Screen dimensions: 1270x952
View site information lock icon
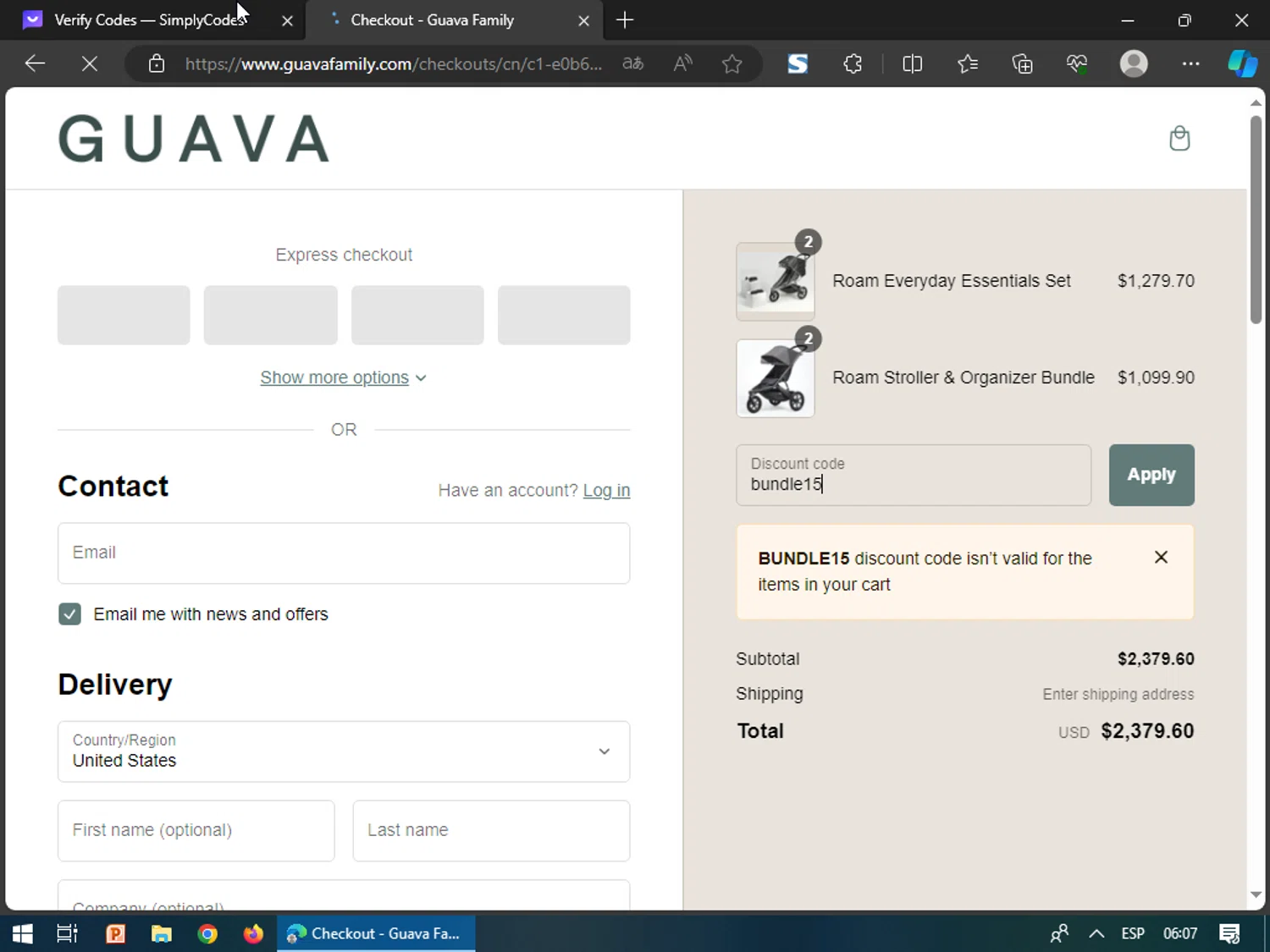157,63
